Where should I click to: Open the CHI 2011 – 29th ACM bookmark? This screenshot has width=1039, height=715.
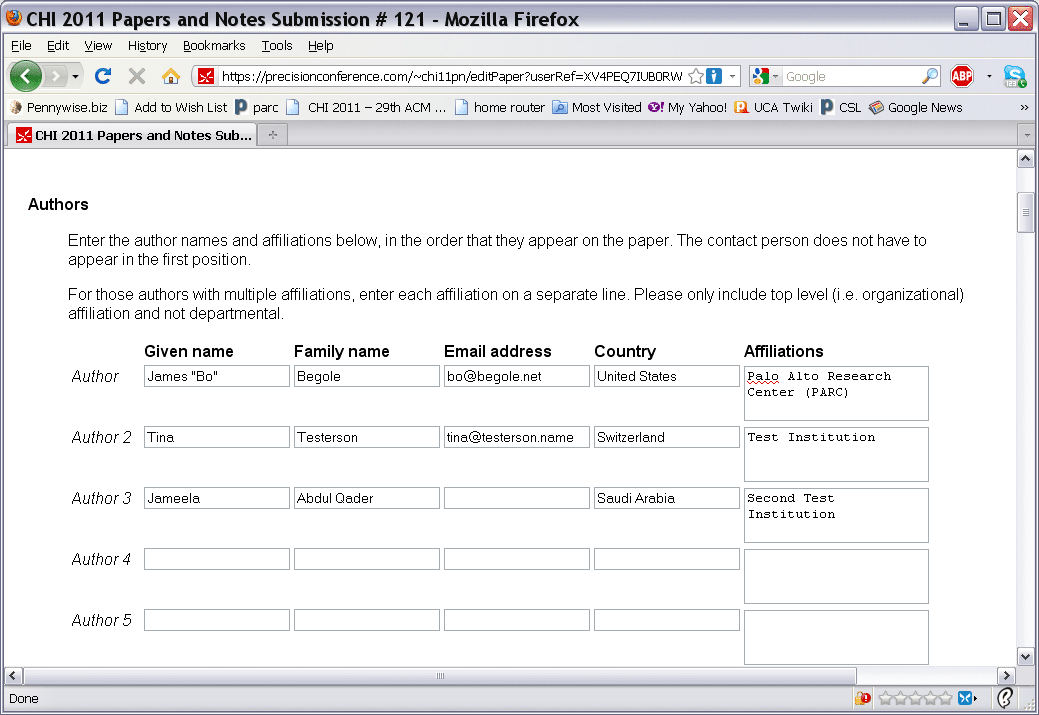pyautogui.click(x=367, y=107)
